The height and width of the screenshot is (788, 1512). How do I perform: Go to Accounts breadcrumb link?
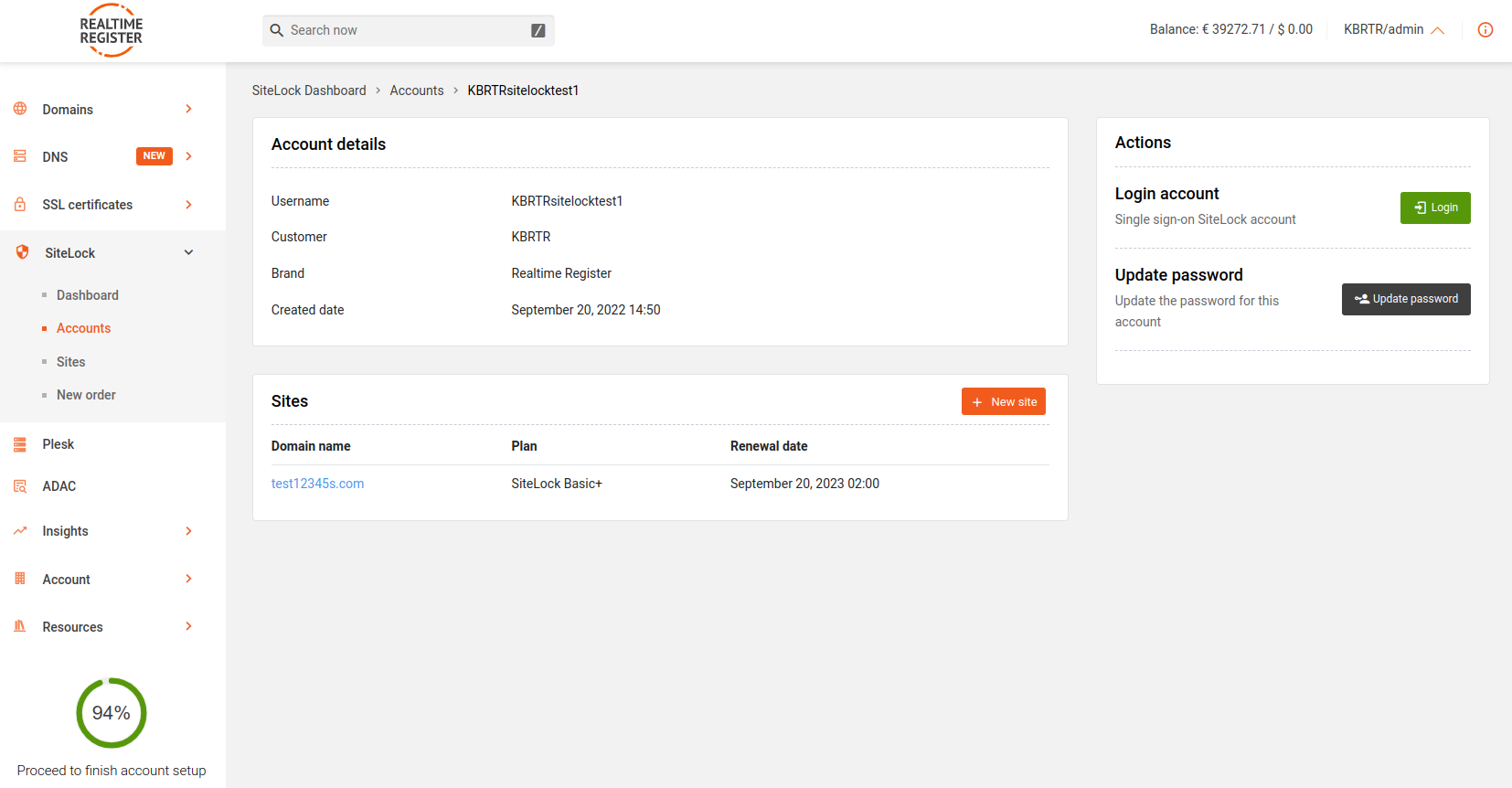[x=417, y=91]
